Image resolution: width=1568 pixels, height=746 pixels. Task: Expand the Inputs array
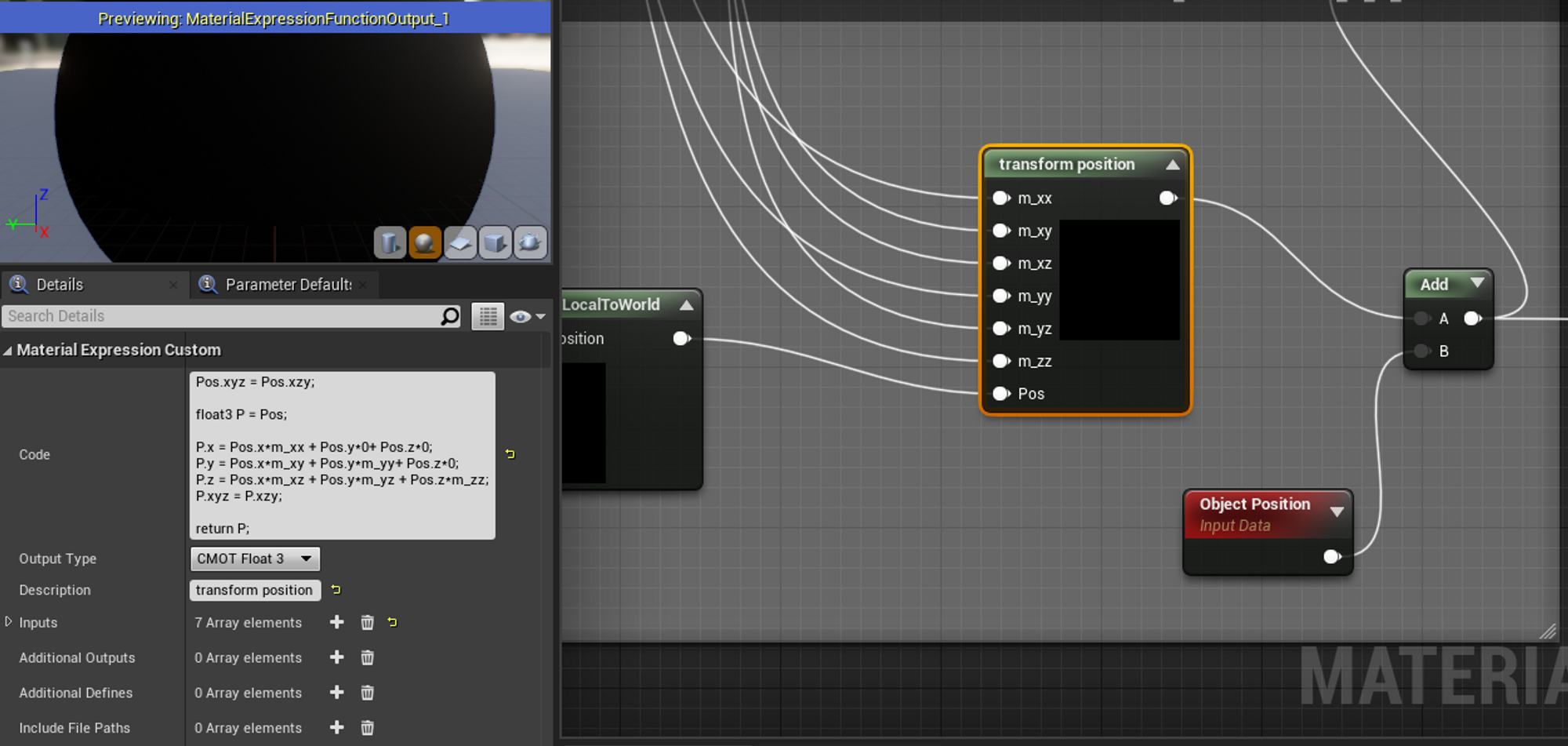[x=9, y=622]
